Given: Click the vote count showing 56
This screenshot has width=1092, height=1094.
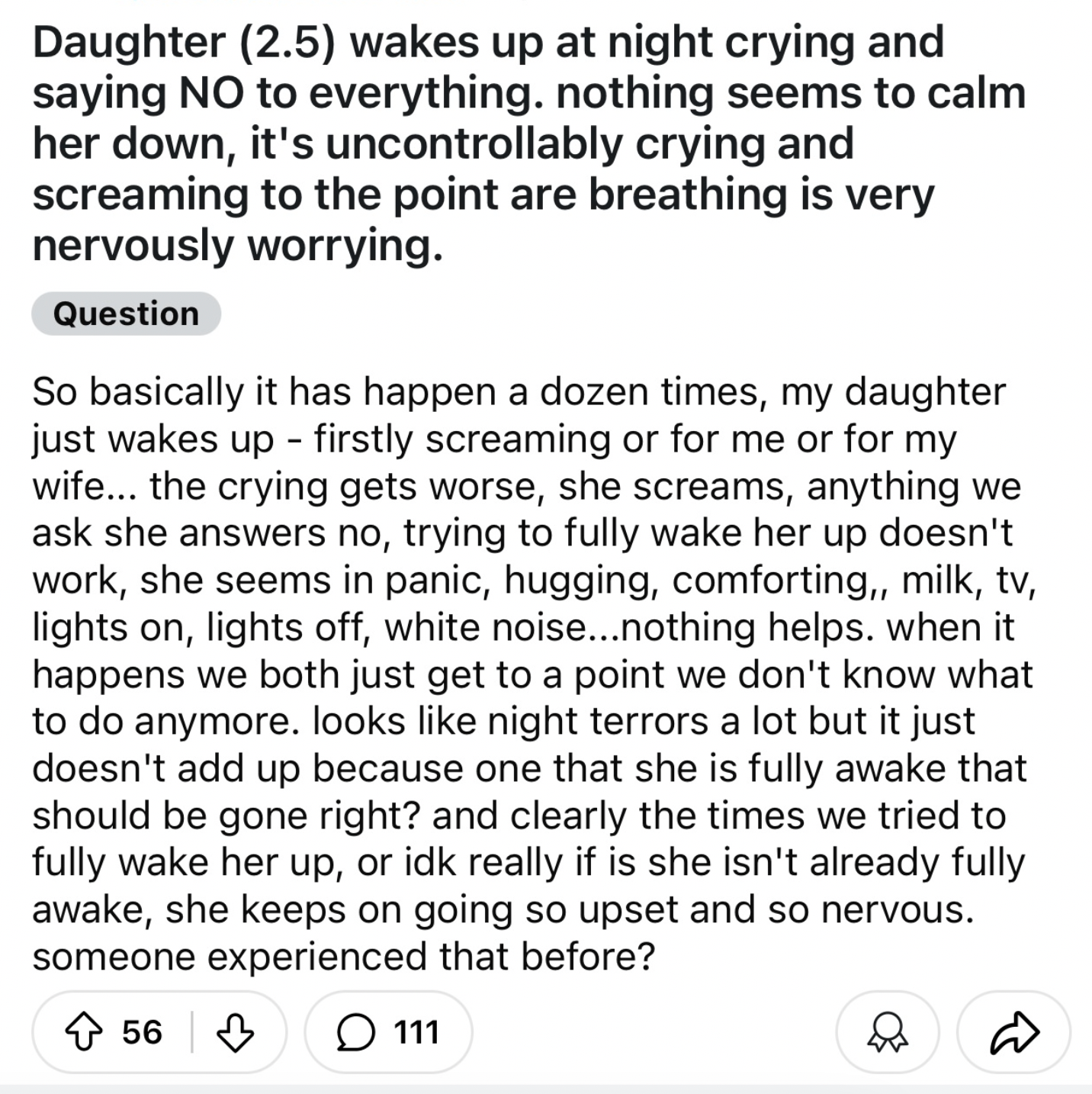Looking at the screenshot, I should click(x=142, y=1032).
